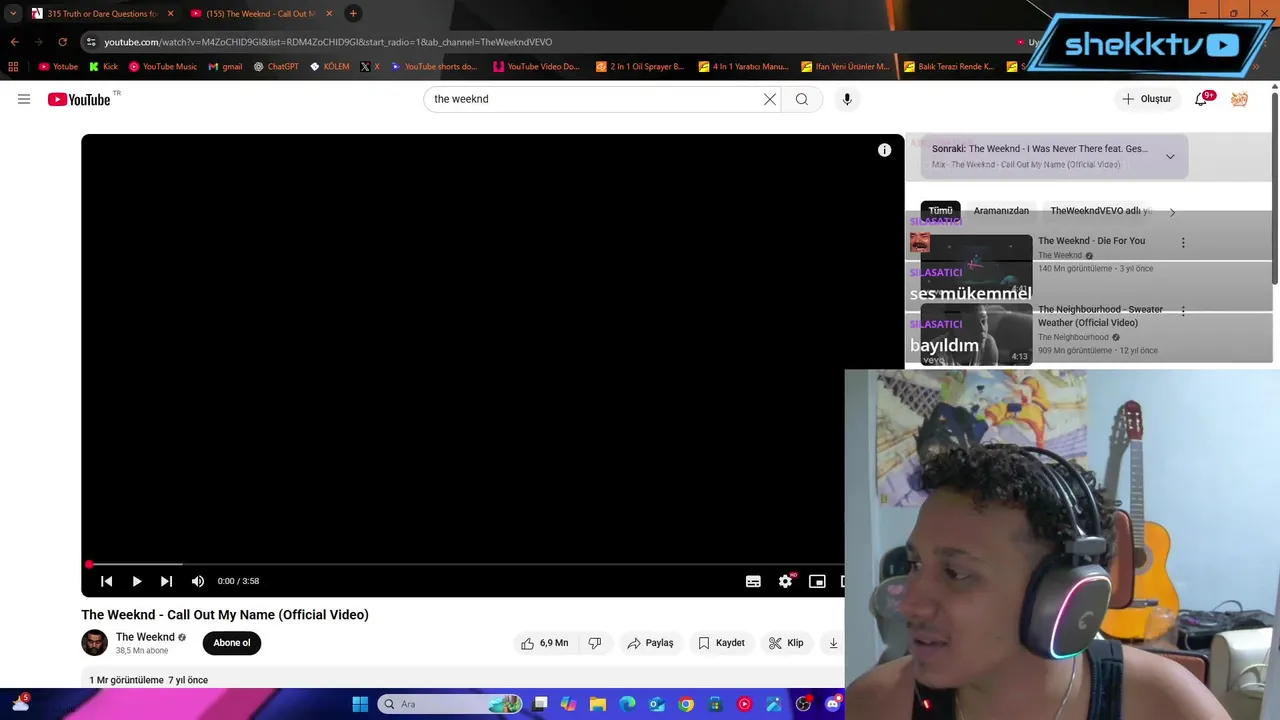This screenshot has width=1280, height=720.
Task: Save the video via Kaydet
Action: [x=721, y=643]
